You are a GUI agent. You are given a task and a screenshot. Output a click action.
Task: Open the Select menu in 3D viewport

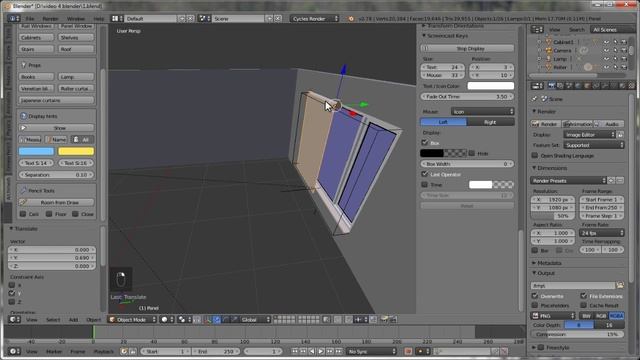53,320
